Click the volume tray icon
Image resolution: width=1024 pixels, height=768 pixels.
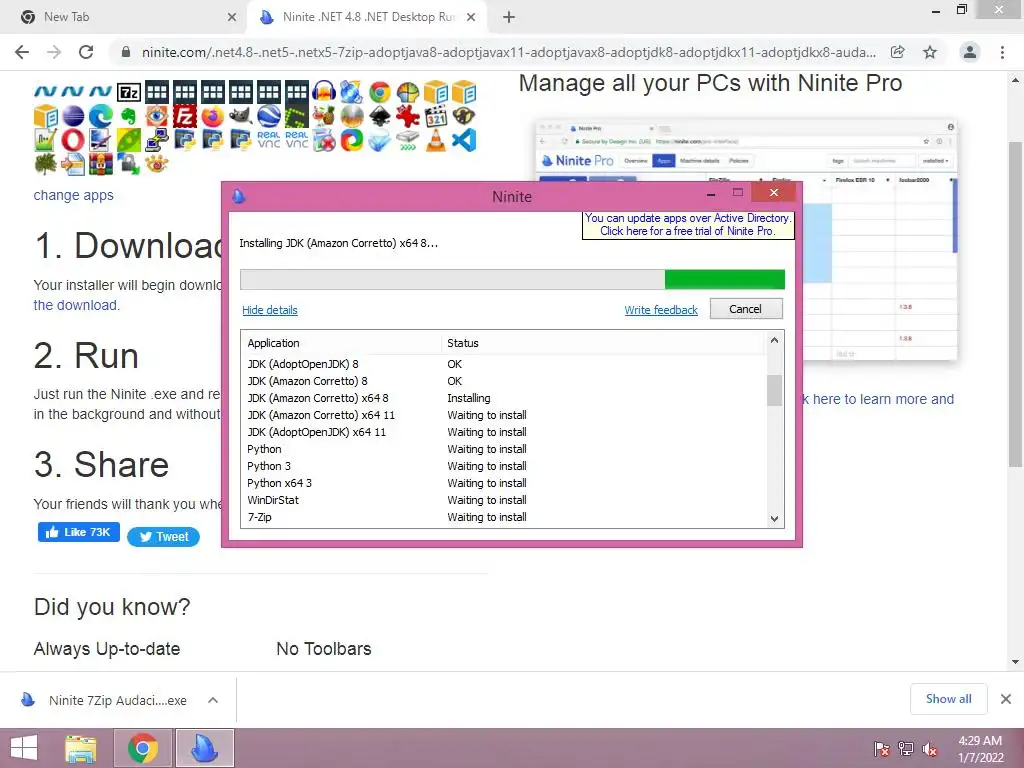coord(930,749)
